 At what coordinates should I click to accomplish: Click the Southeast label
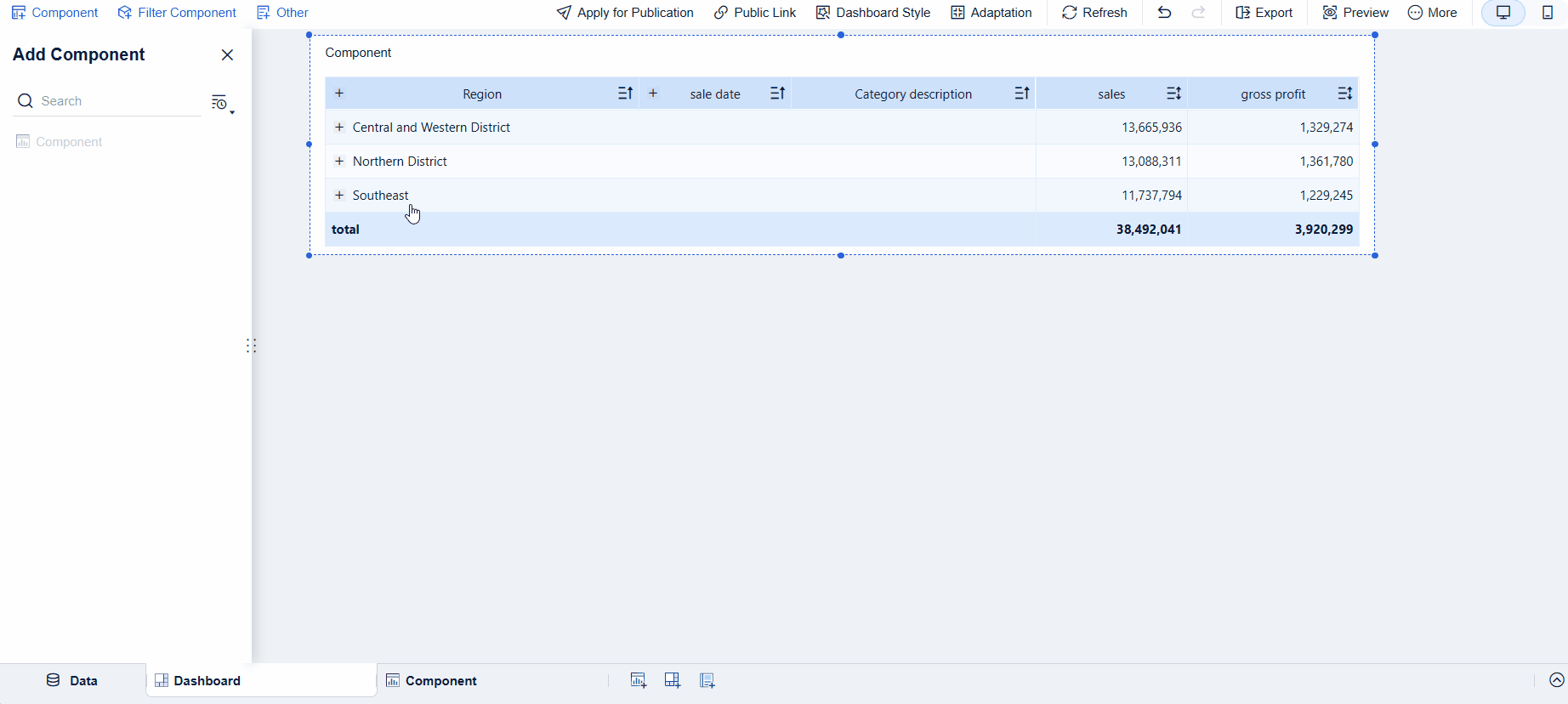click(x=380, y=196)
